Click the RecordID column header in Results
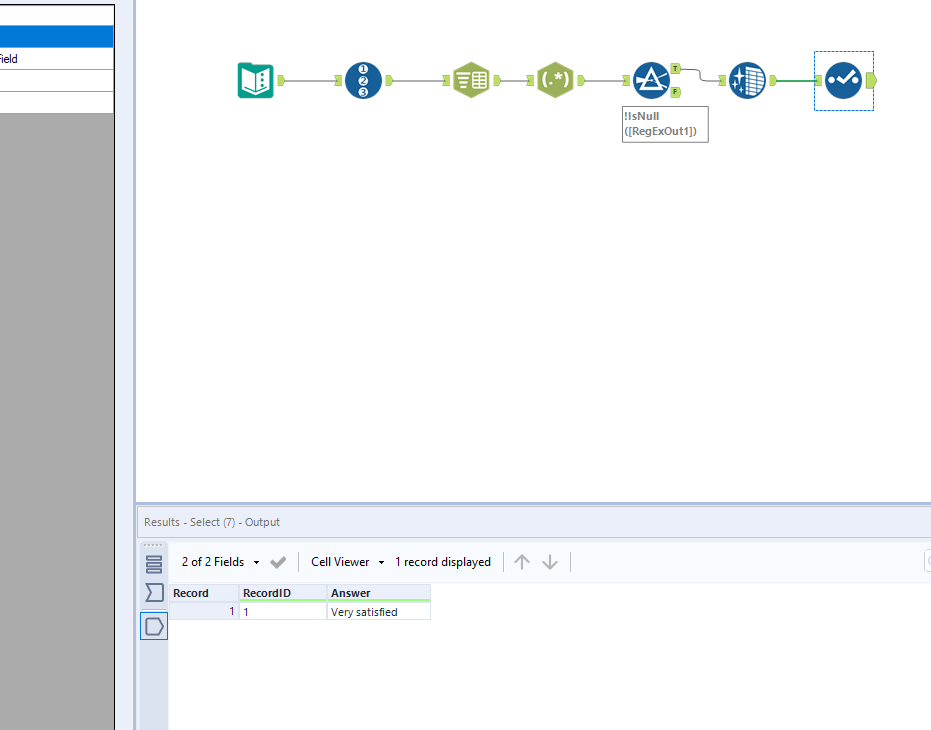The width and height of the screenshot is (931, 730). (266, 592)
